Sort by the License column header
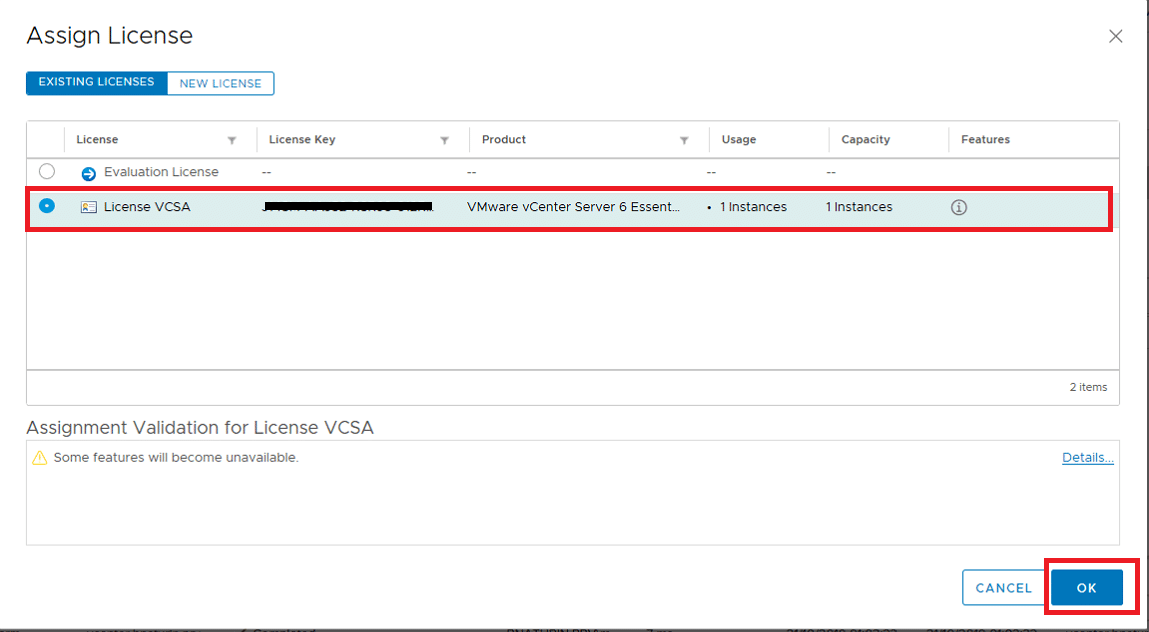Screen dimensions: 1149x632 click(x=97, y=139)
